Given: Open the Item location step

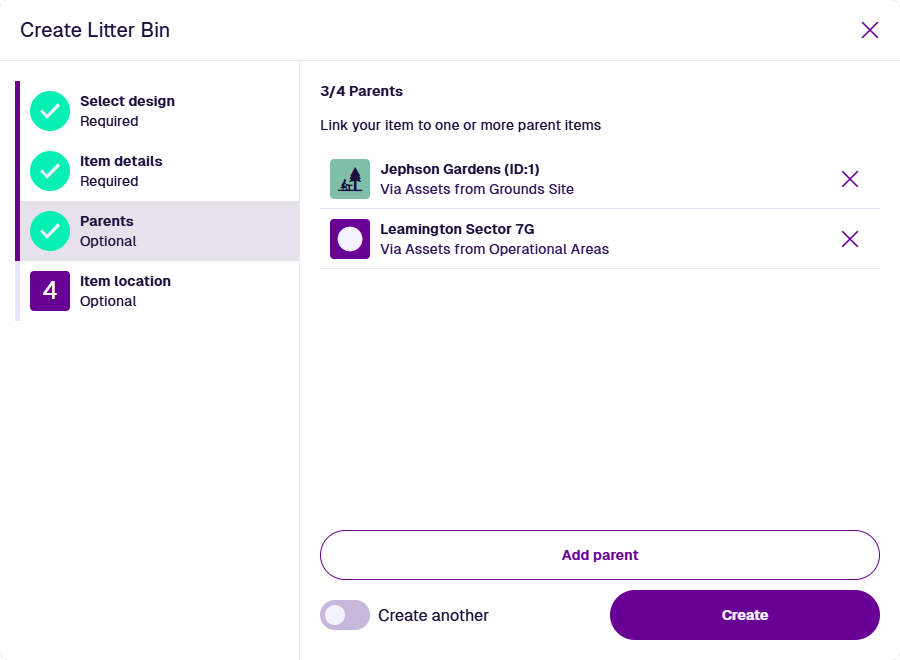Looking at the screenshot, I should [160, 291].
